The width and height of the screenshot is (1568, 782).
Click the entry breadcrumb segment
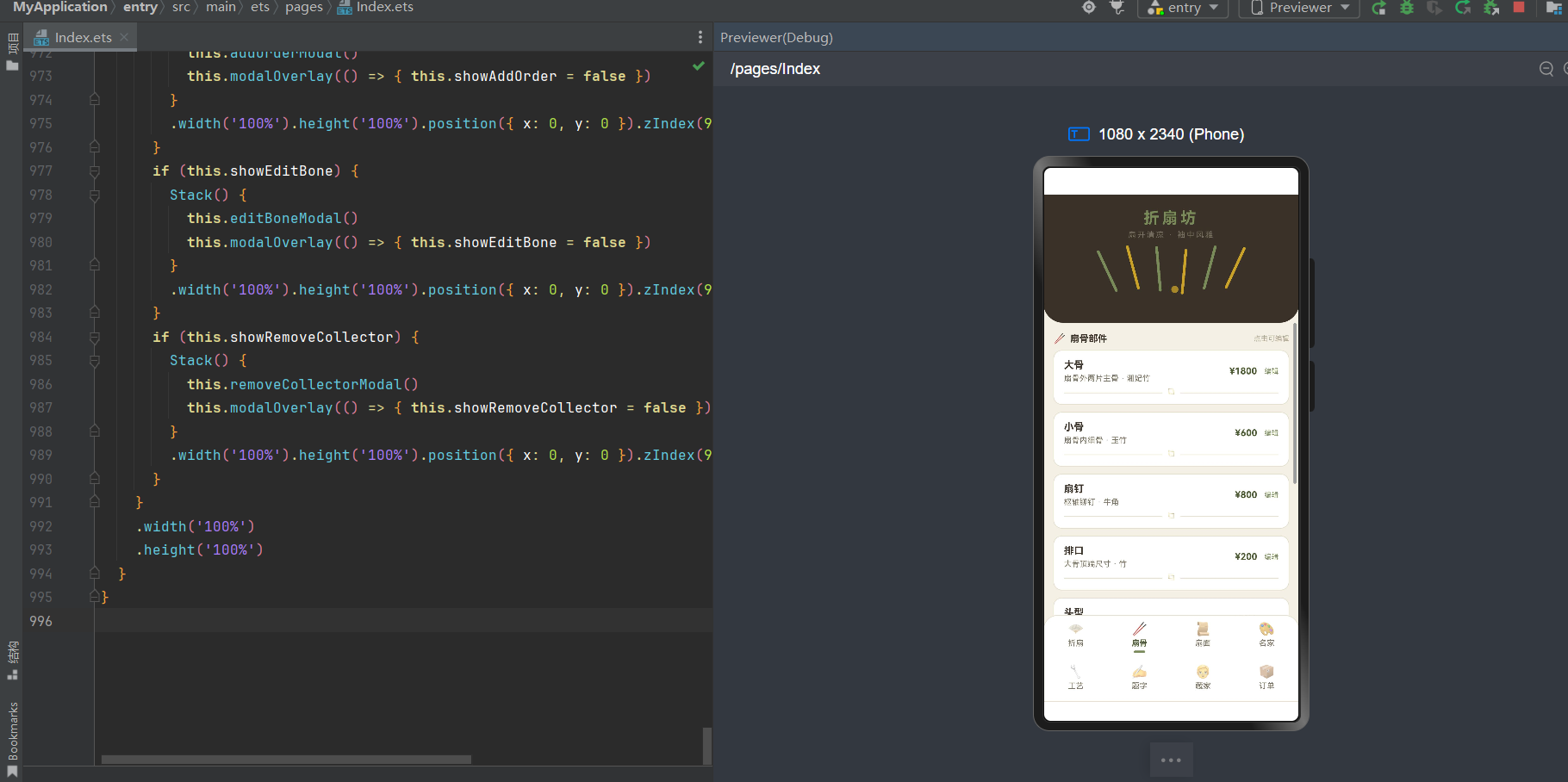click(140, 7)
